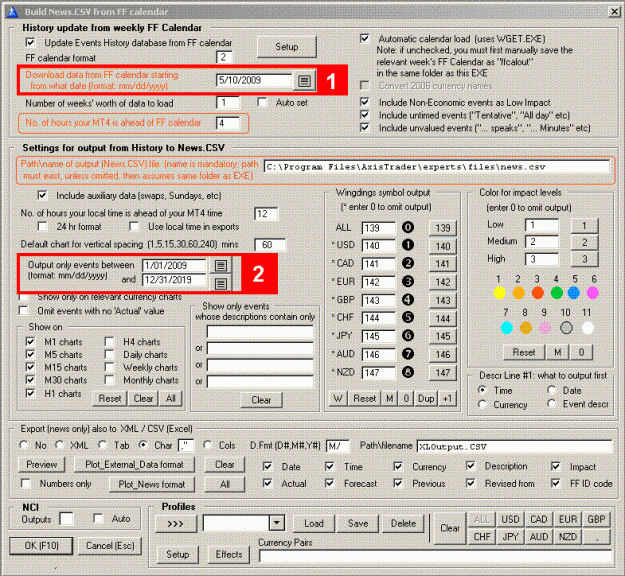Click Cancel (Esc) button
This screenshot has width=625, height=576.
point(110,545)
